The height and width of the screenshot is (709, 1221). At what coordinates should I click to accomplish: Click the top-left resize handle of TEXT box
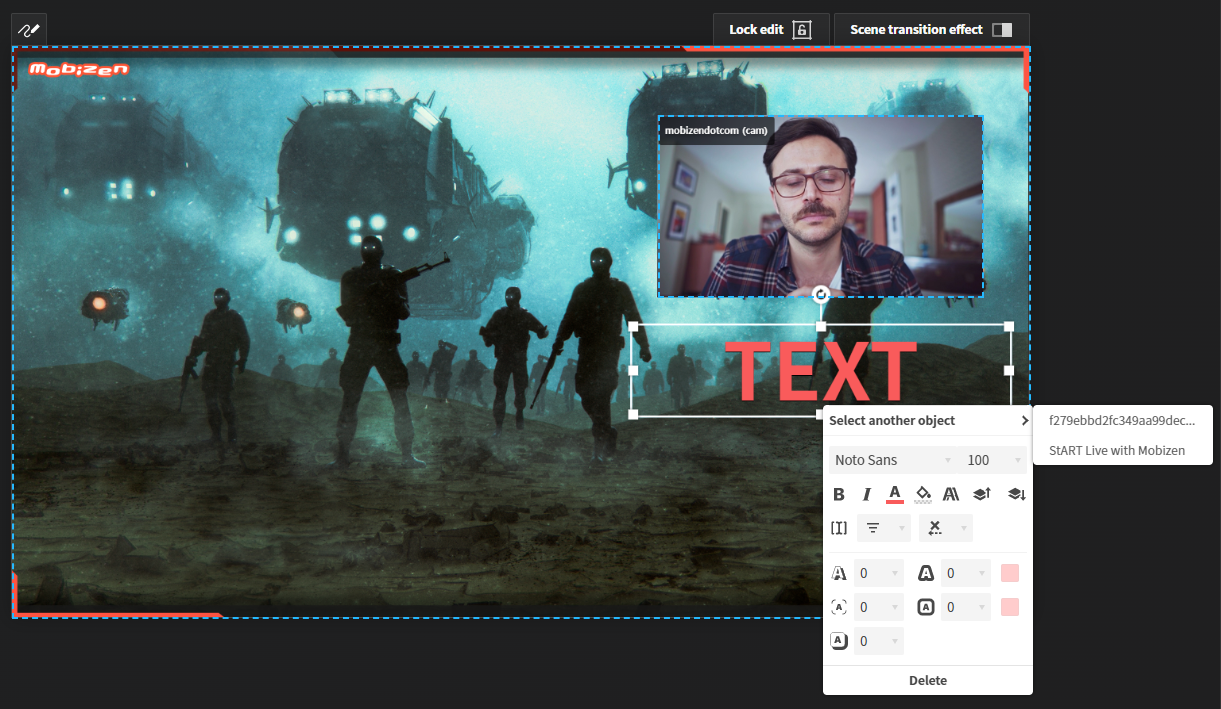click(633, 327)
